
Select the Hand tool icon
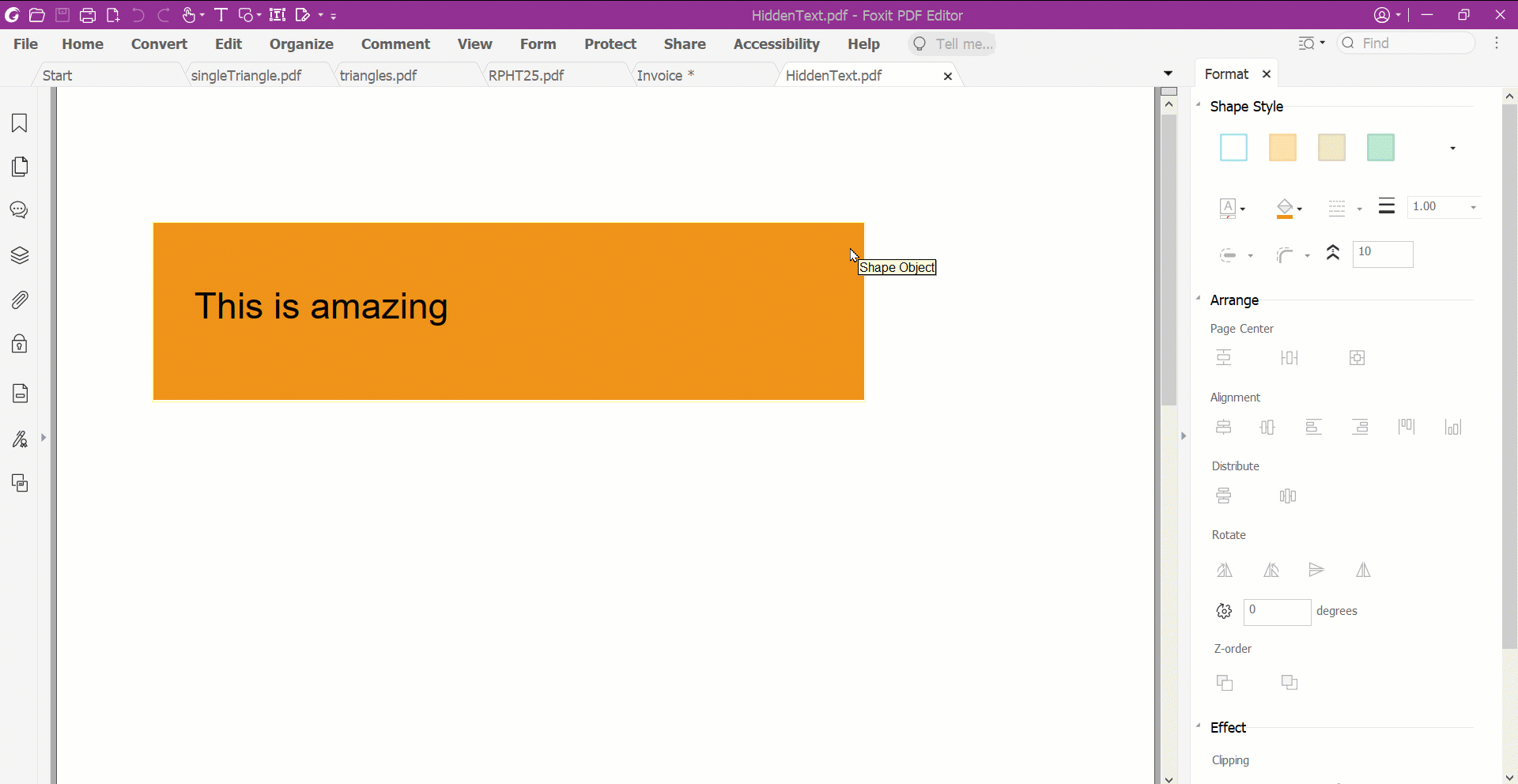tap(189, 15)
